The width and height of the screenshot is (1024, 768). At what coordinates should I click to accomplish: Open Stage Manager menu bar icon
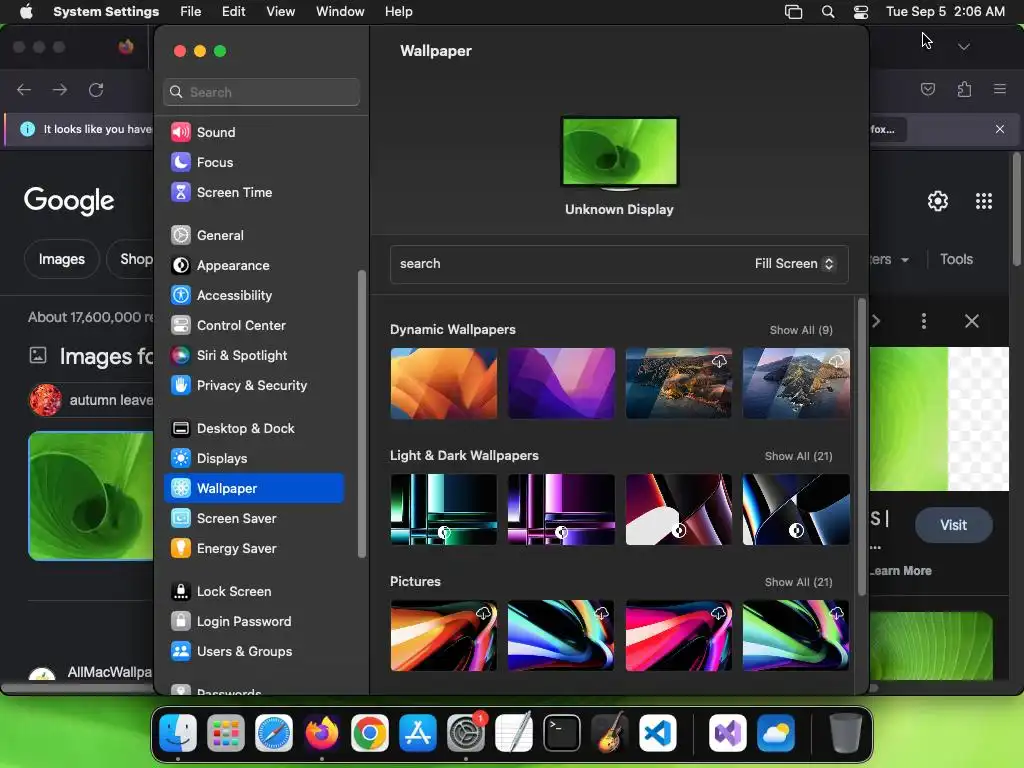[793, 12]
